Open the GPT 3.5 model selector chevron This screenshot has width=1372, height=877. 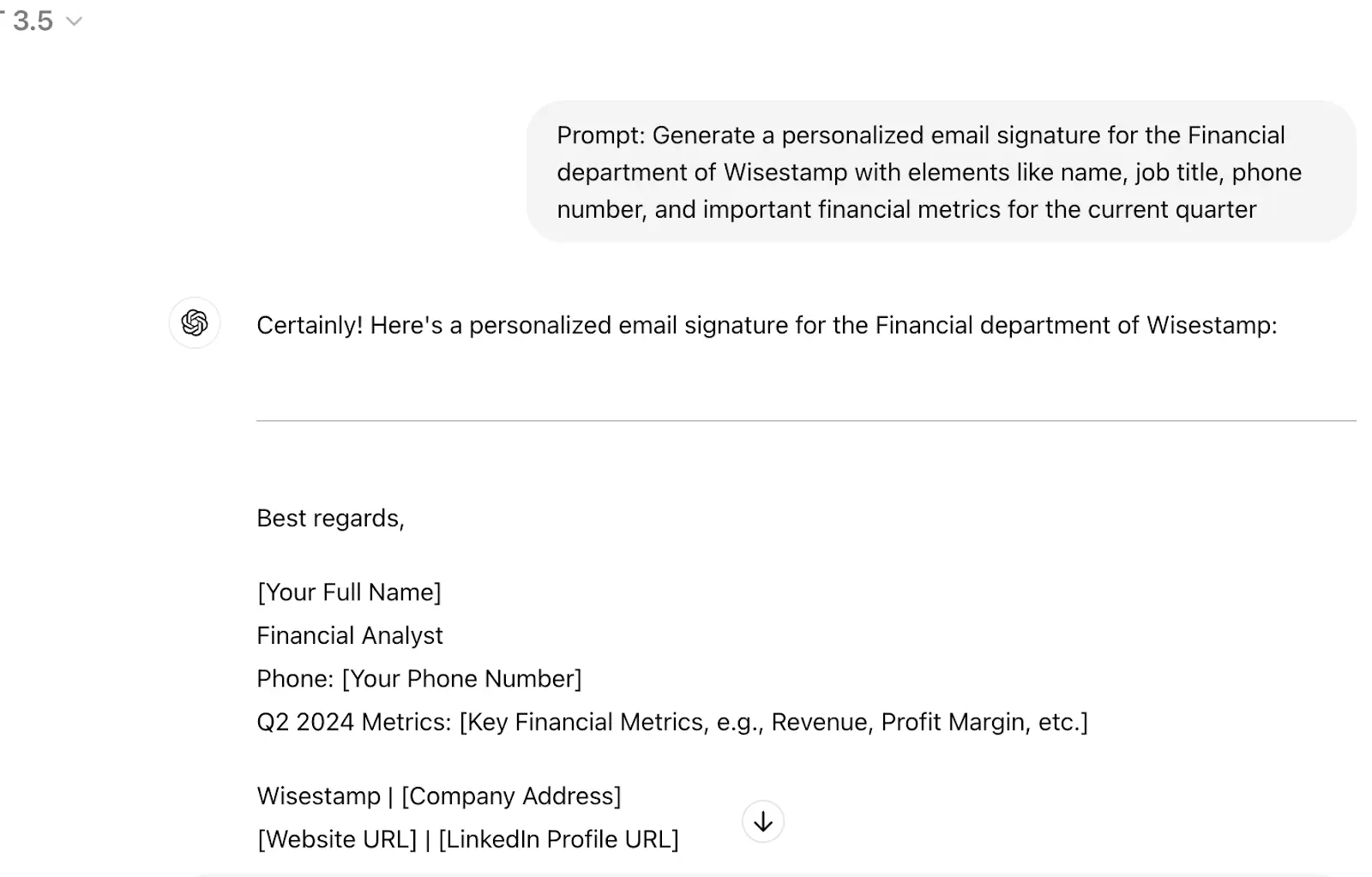pos(73,21)
